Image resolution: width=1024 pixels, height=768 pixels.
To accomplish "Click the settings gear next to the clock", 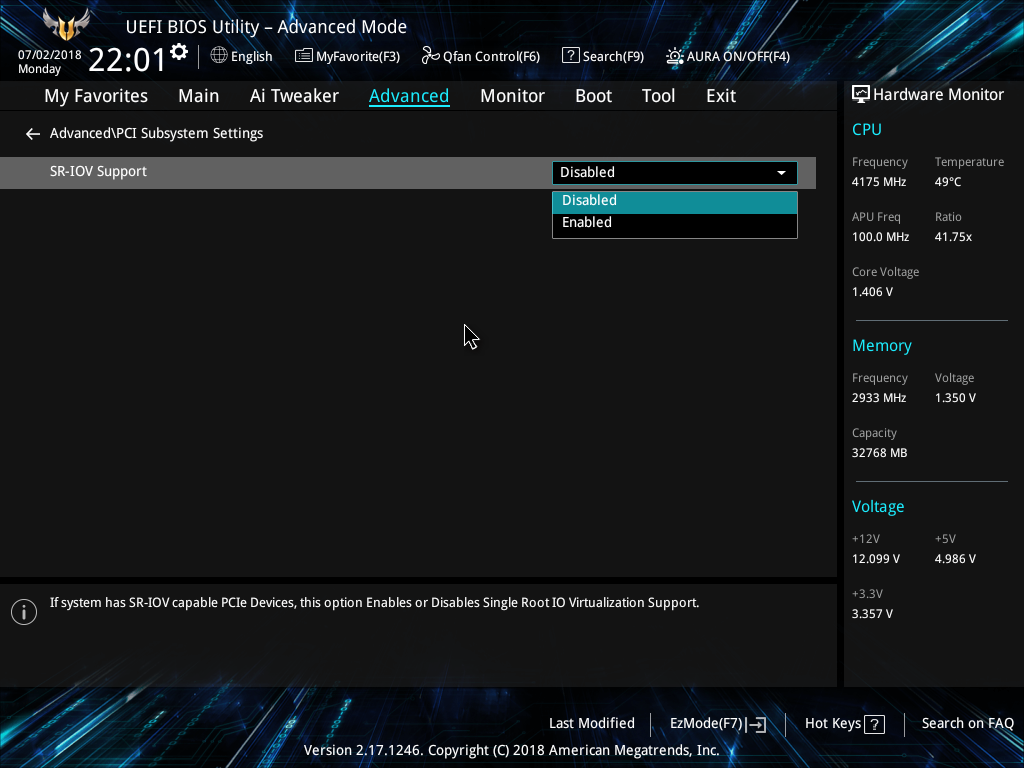I will (179, 52).
